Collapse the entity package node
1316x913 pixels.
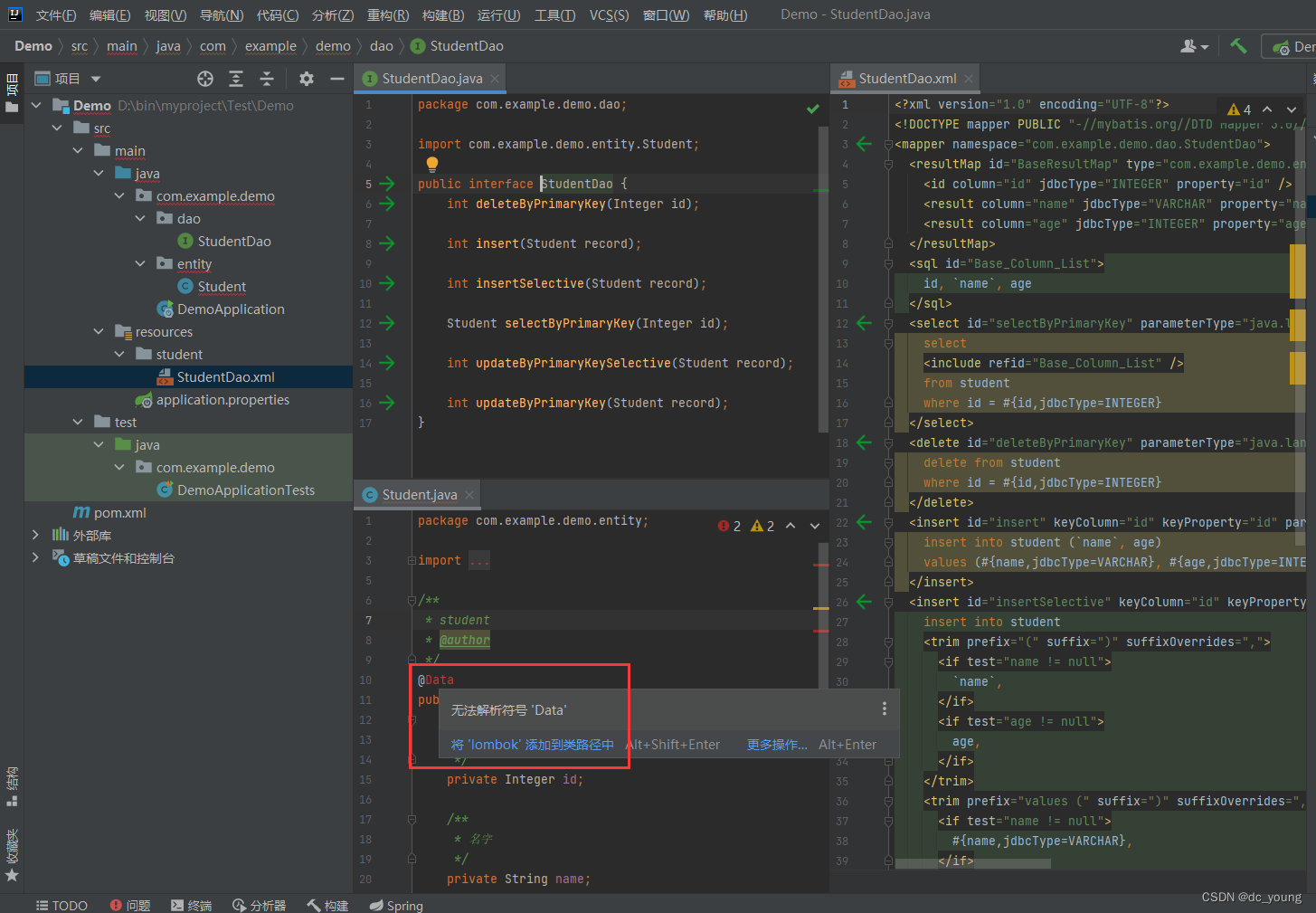pyautogui.click(x=140, y=264)
